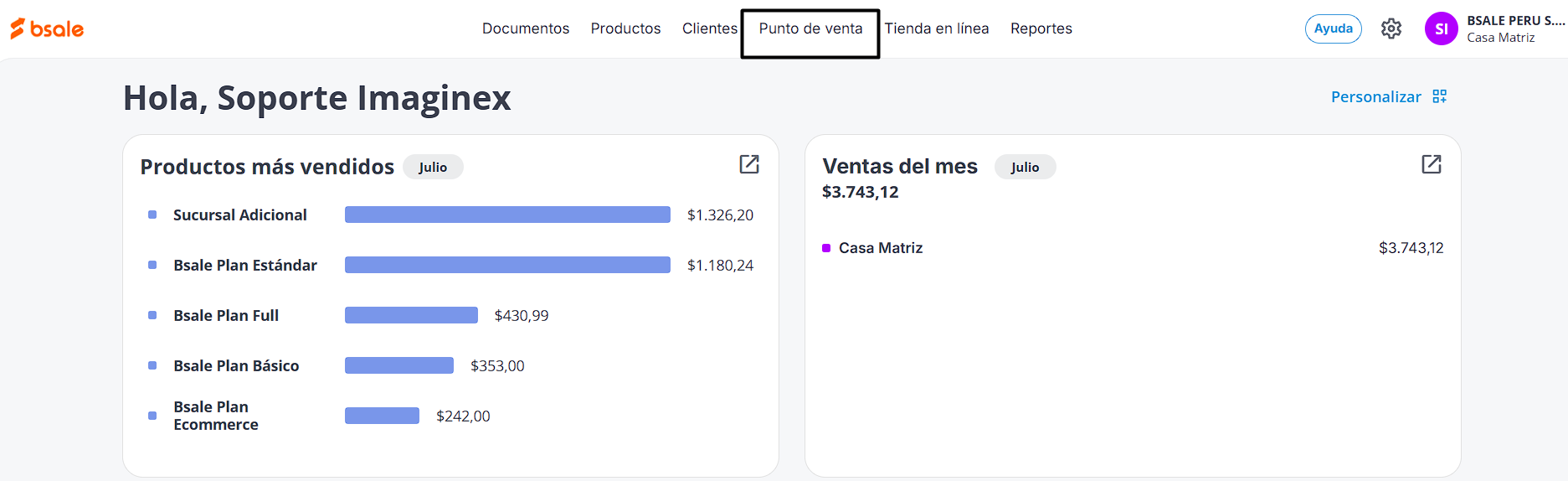
Task: Open the Reportes menu
Action: pos(1041,28)
